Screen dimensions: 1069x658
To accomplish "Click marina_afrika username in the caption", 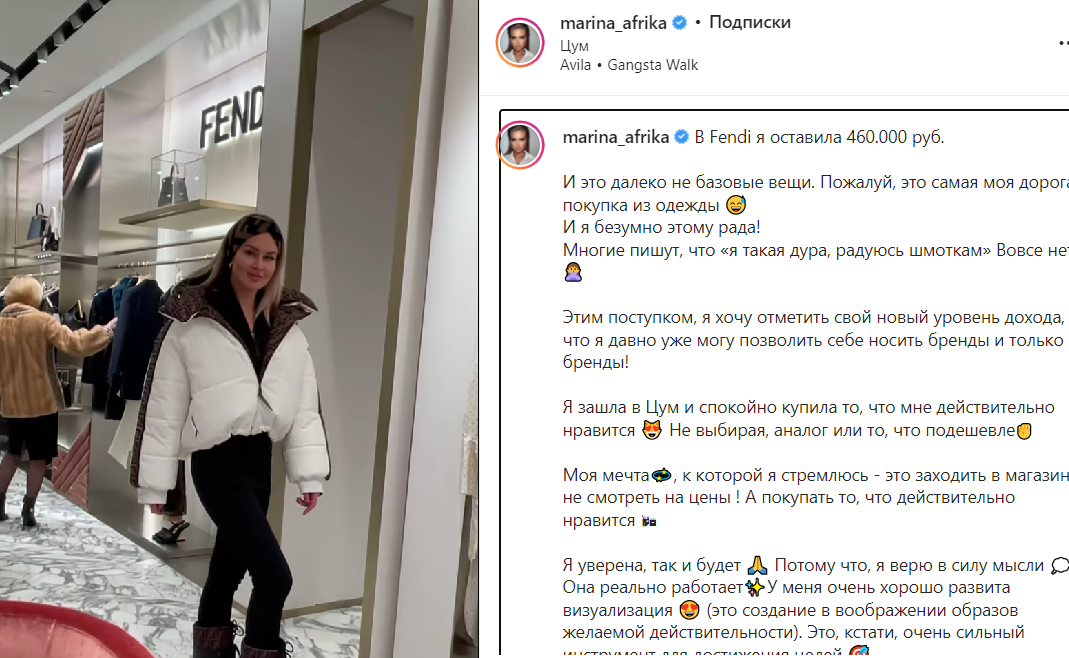I will tap(616, 137).
